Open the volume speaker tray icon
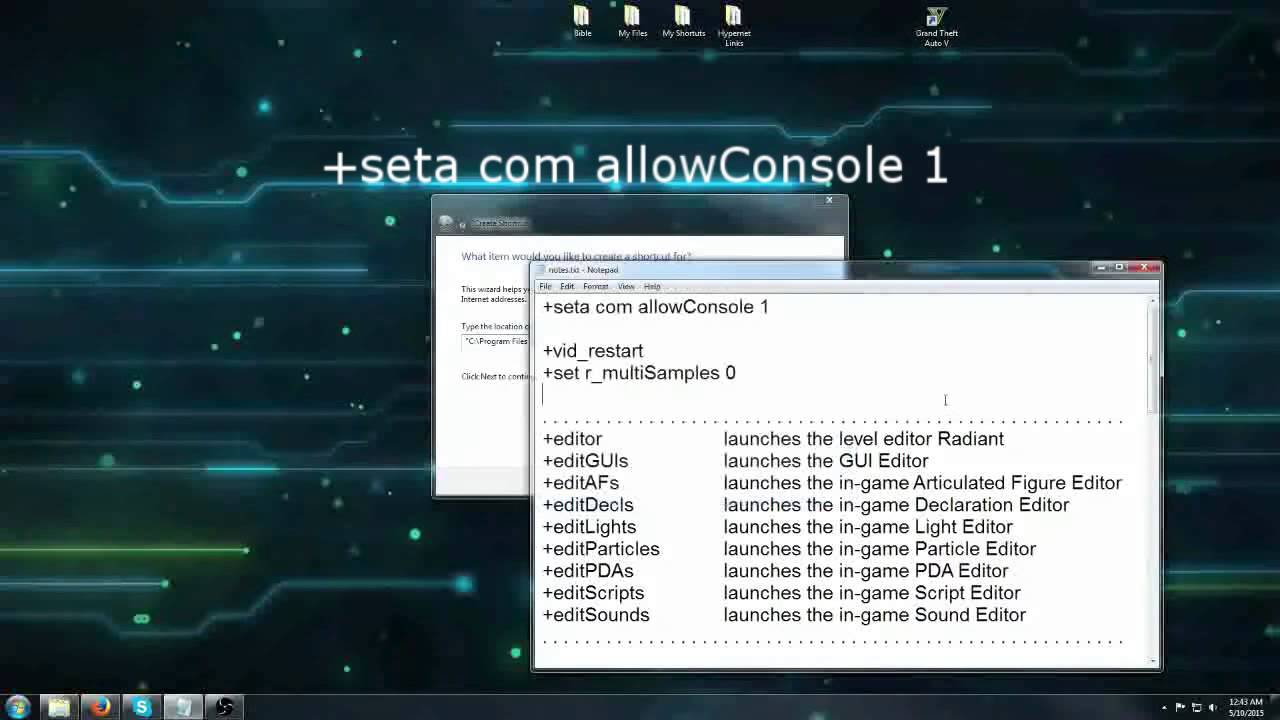Screen dimensions: 1280x720 [x=1213, y=708]
